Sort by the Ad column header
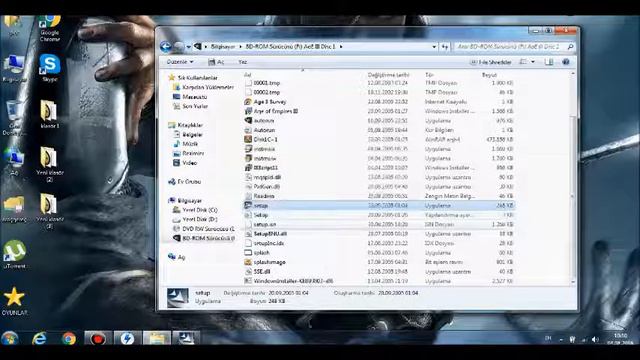The width and height of the screenshot is (640, 360). point(247,75)
